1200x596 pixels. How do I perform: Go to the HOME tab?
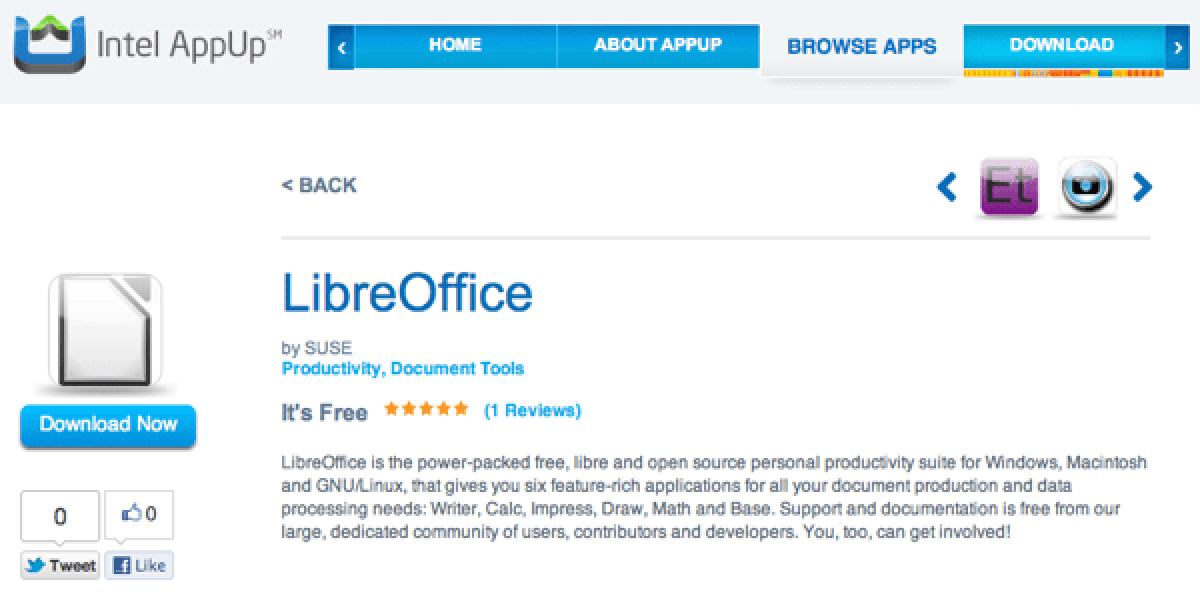point(455,45)
